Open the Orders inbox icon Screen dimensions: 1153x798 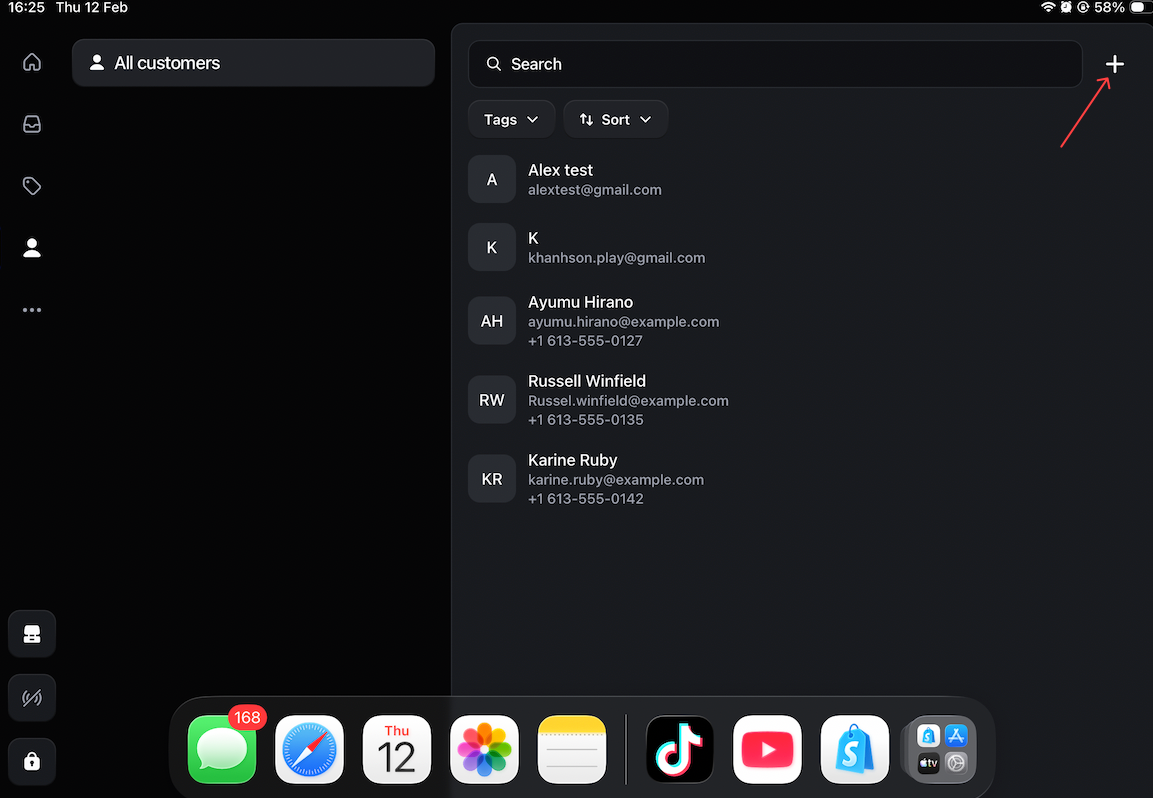pyautogui.click(x=32, y=125)
